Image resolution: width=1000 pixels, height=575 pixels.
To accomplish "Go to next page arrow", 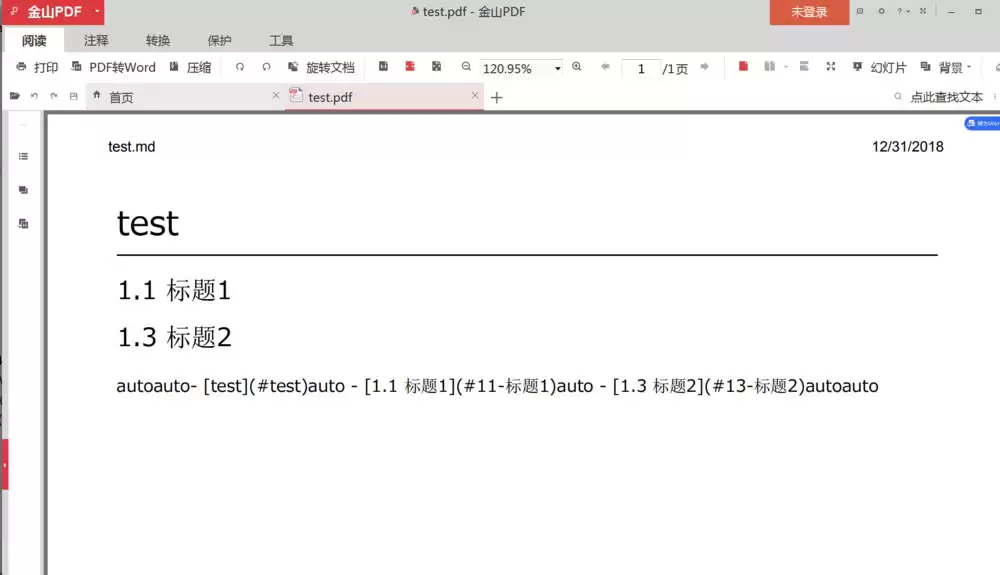I will (705, 66).
